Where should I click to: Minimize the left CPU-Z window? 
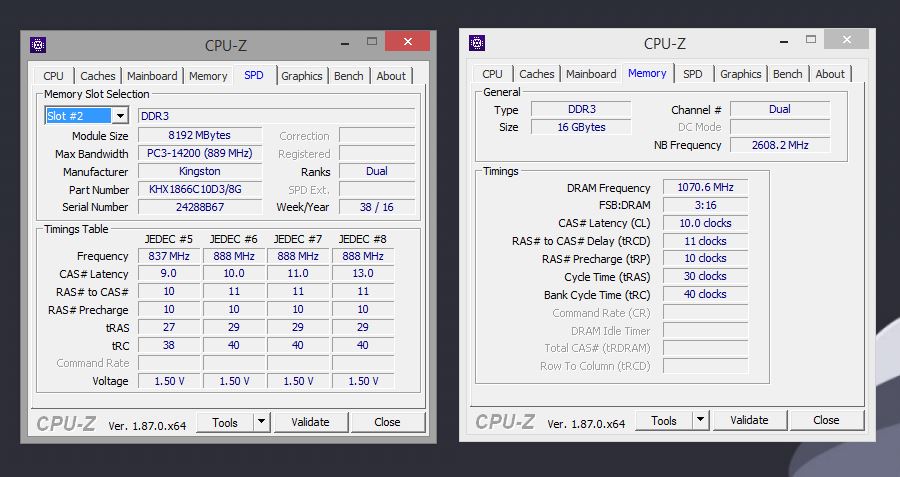point(345,42)
